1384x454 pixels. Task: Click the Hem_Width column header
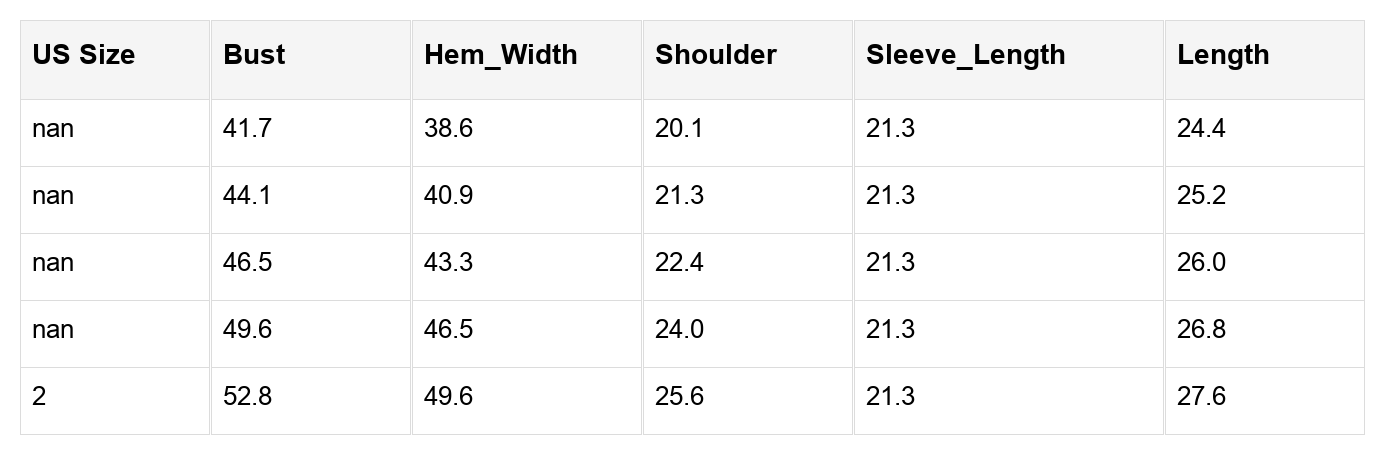pyautogui.click(x=500, y=55)
